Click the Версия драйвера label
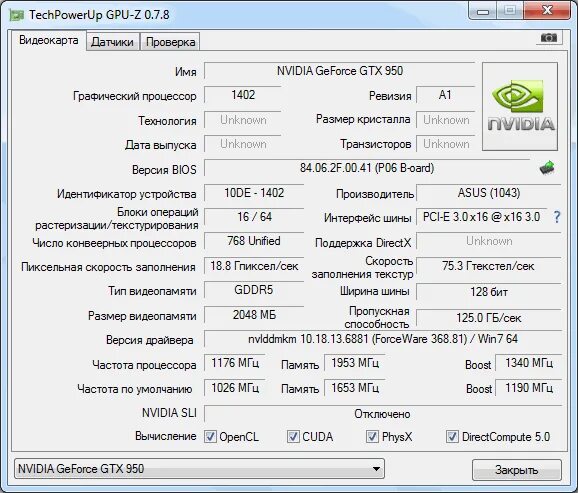578x493 pixels. tap(149, 340)
